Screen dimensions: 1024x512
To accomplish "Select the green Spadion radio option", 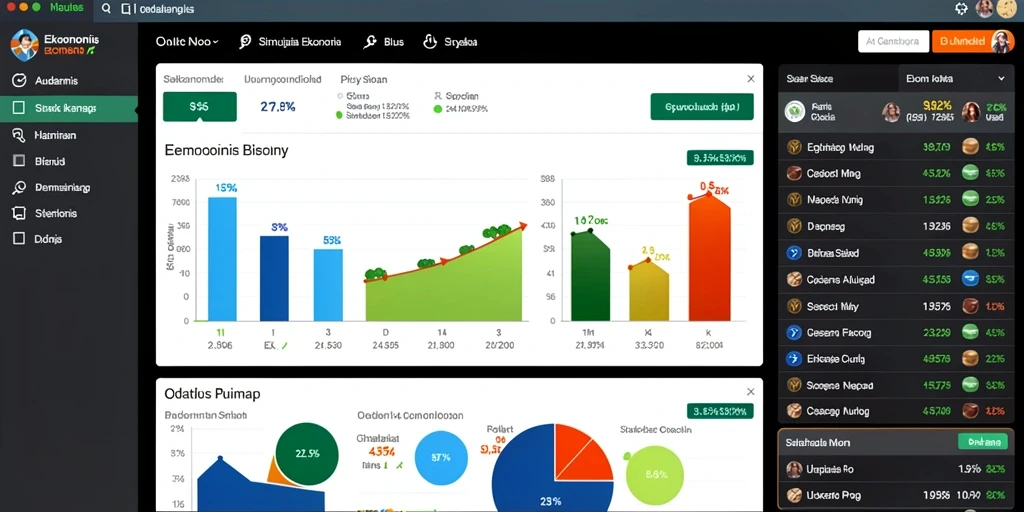I will click(x=438, y=109).
